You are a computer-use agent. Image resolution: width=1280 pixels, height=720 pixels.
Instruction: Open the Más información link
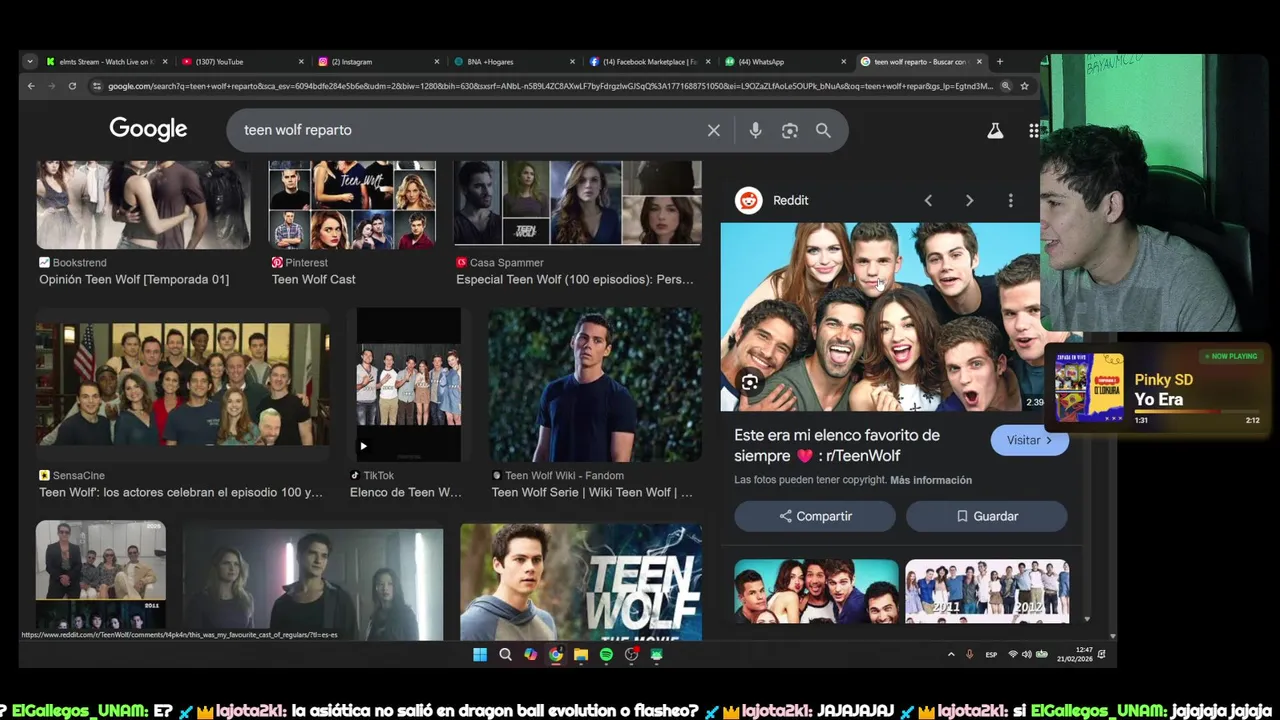(x=931, y=480)
